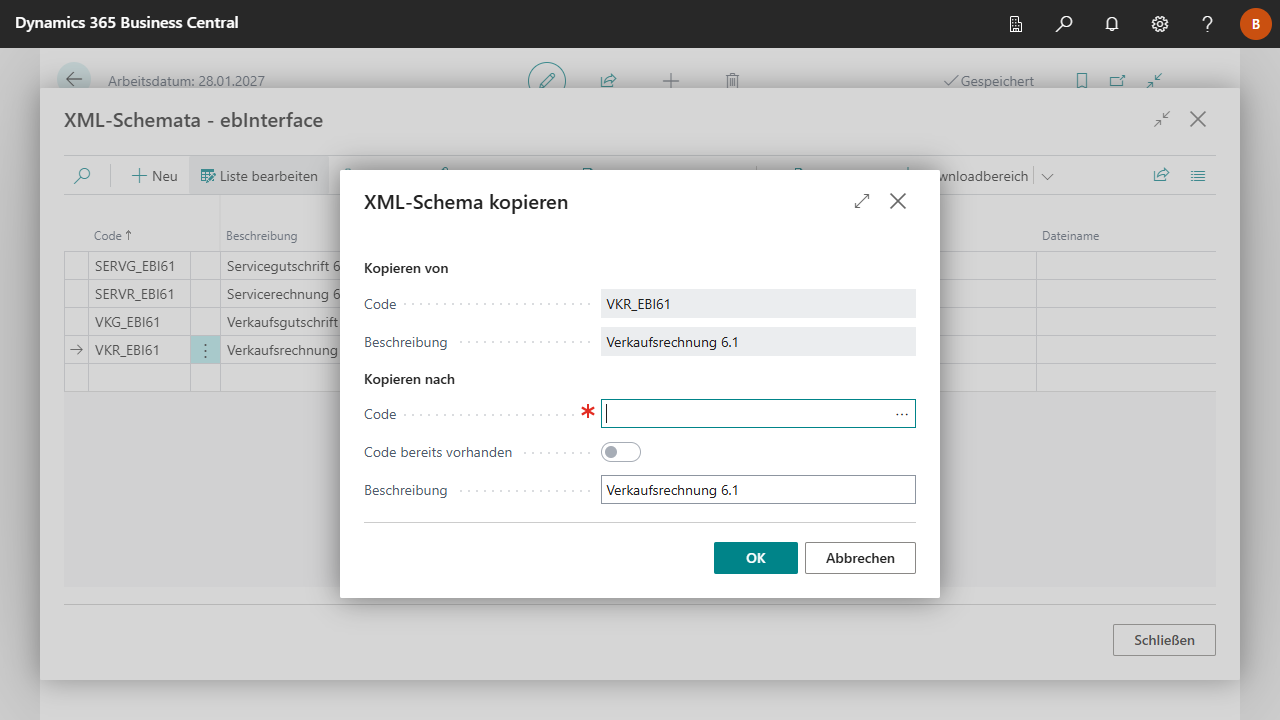
Task: Click Abbrechen to cancel the copy
Action: coord(860,558)
